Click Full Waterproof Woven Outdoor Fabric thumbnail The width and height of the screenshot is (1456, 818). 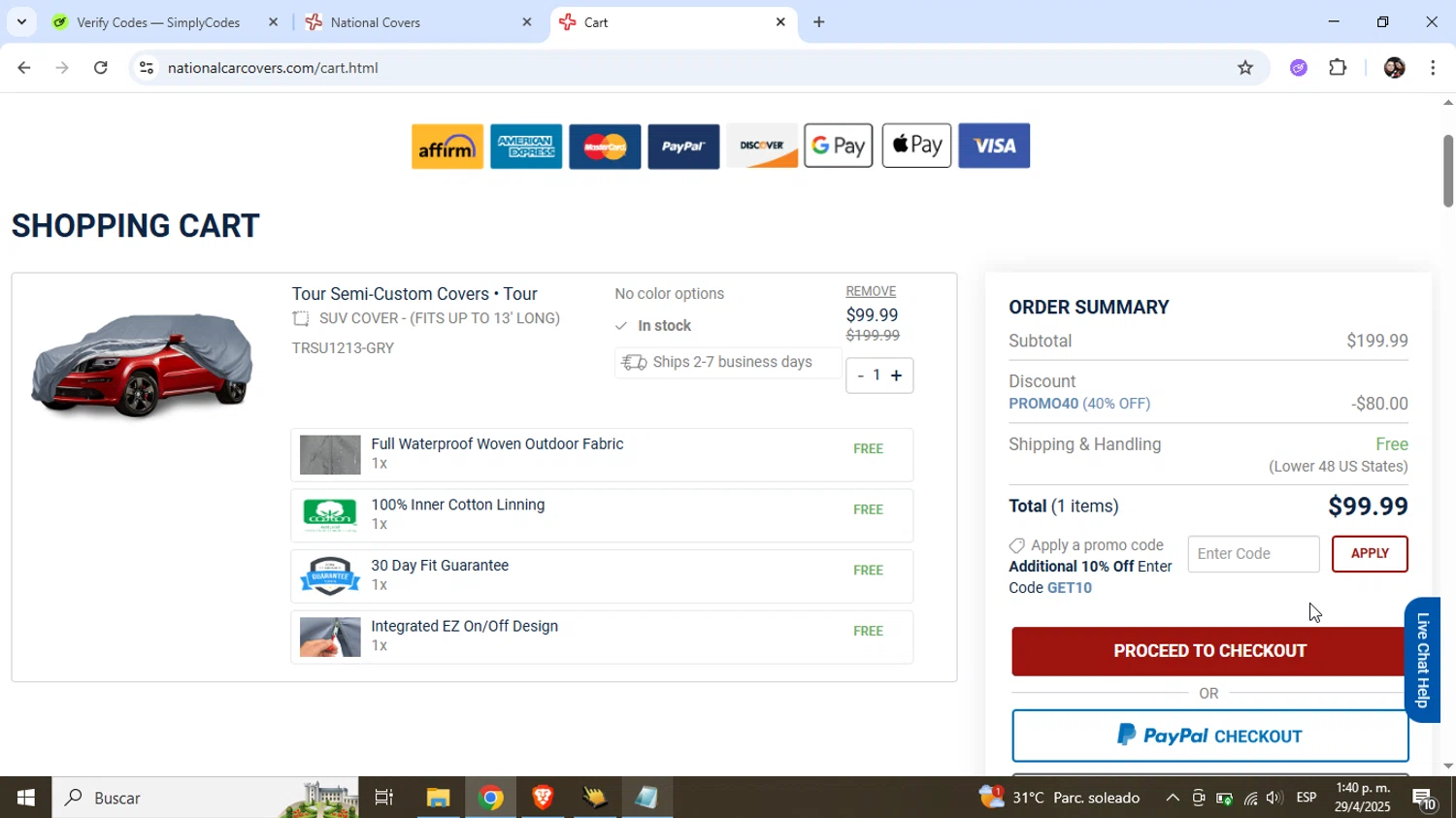330,454
